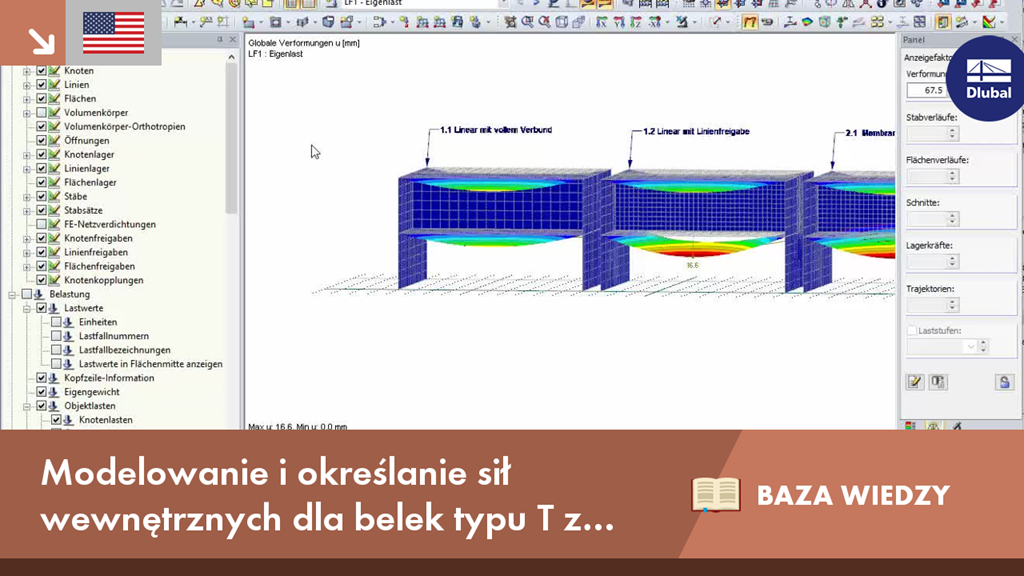Click the lock icon at the Panel bottom

click(x=1003, y=380)
